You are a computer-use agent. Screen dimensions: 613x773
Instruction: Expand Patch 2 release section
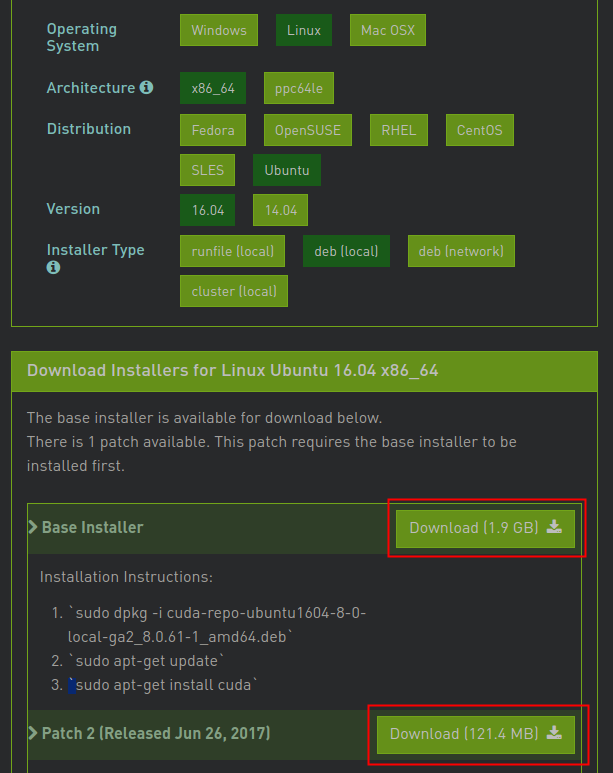pos(148,734)
